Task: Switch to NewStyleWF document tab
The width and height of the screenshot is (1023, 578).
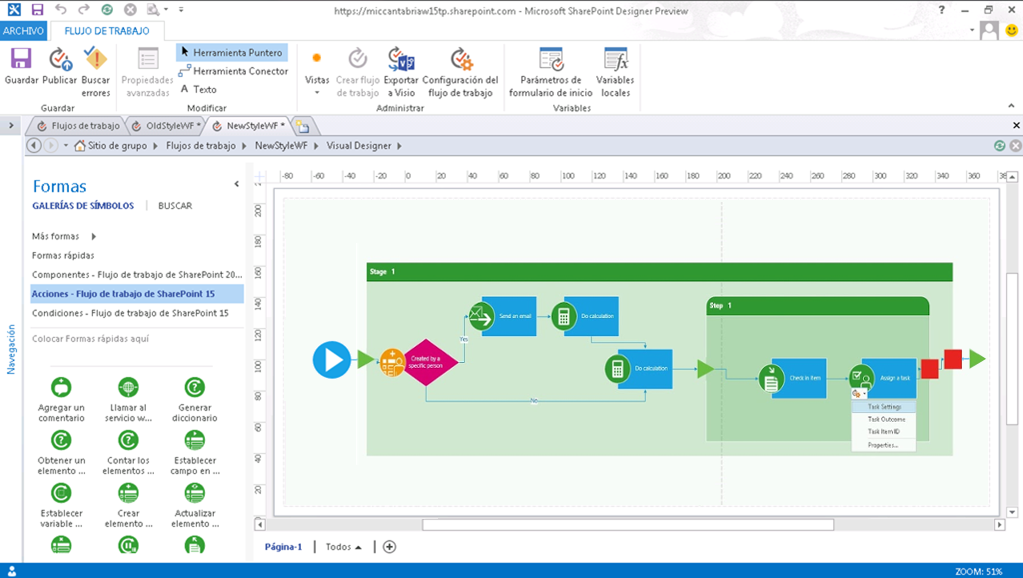Action: pos(249,126)
